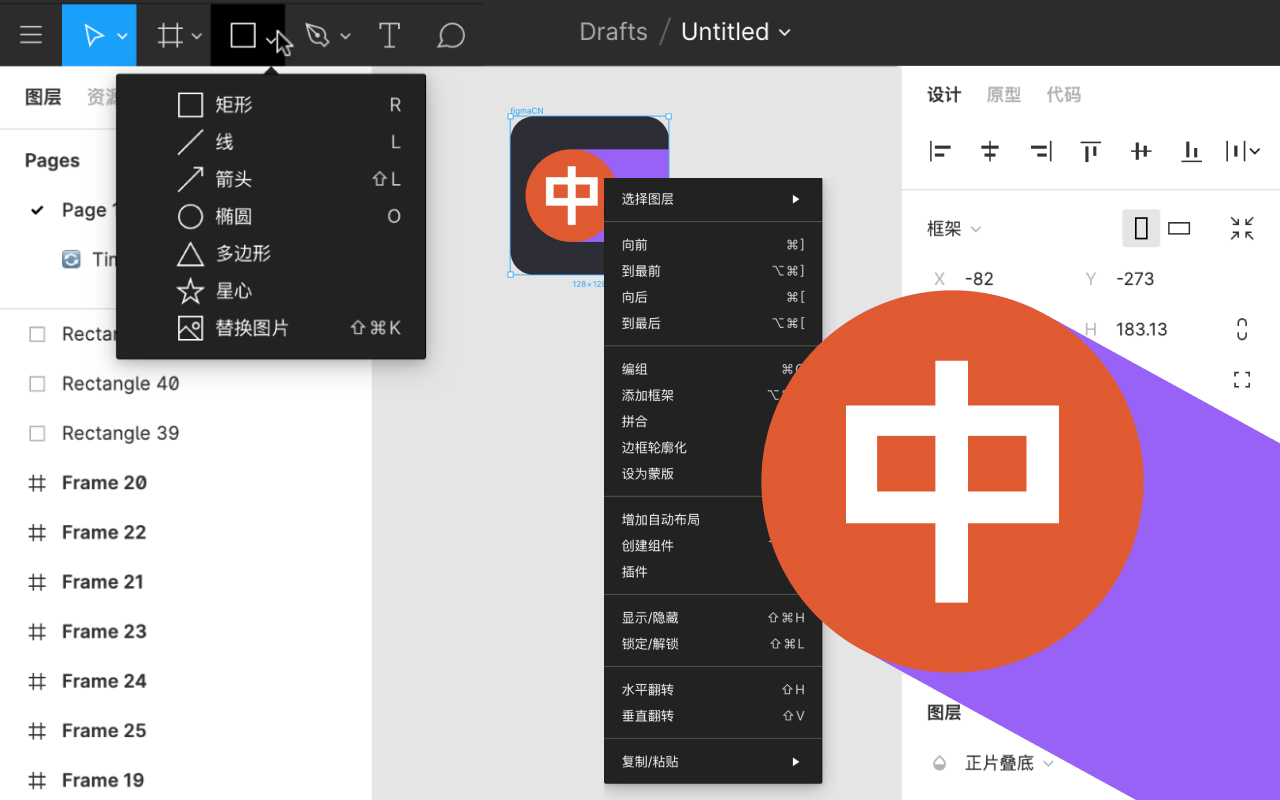Open the Drafts breadcrumb link
1280x800 pixels.
pyautogui.click(x=613, y=31)
